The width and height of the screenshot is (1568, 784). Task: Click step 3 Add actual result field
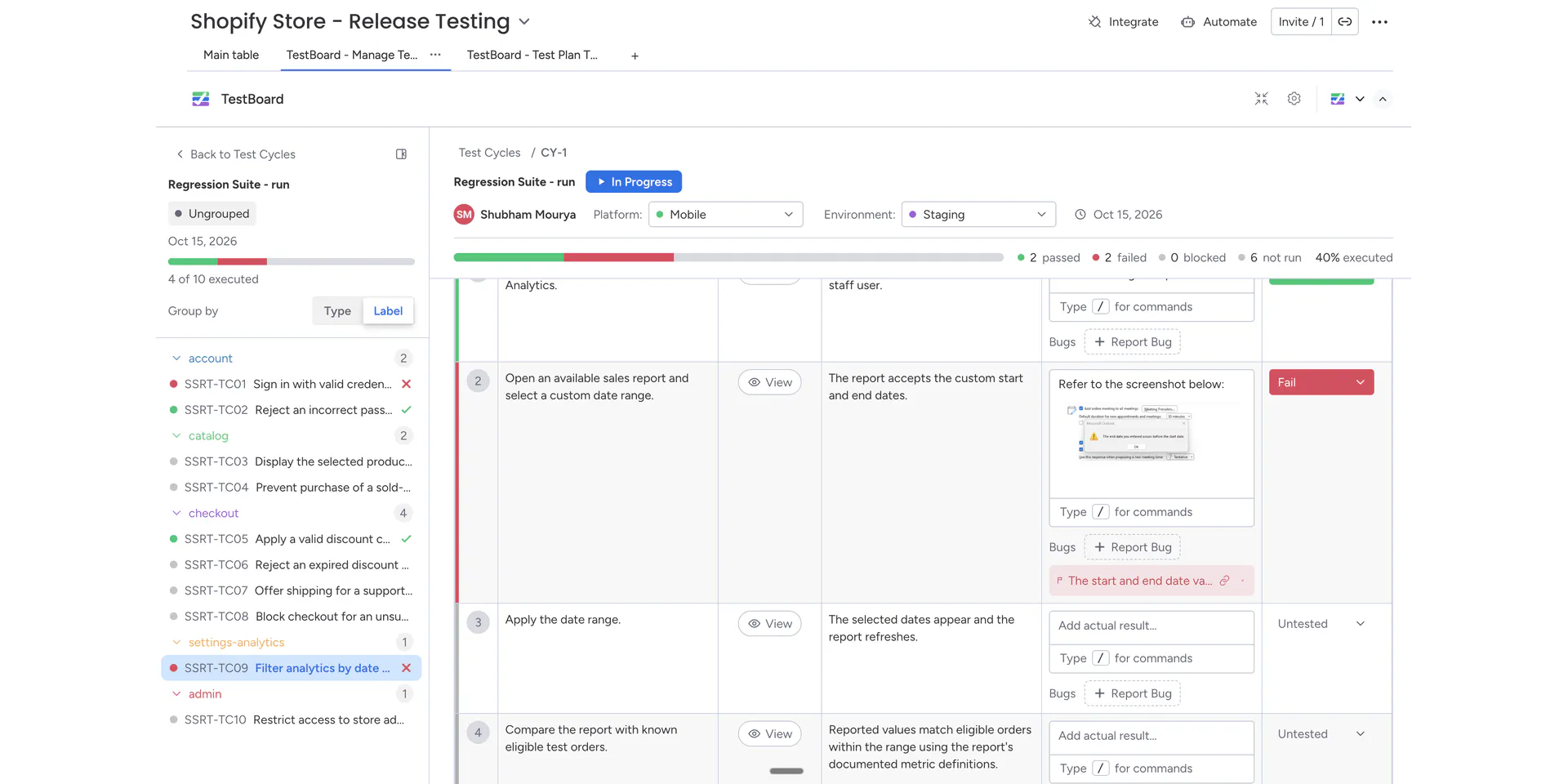(1151, 626)
